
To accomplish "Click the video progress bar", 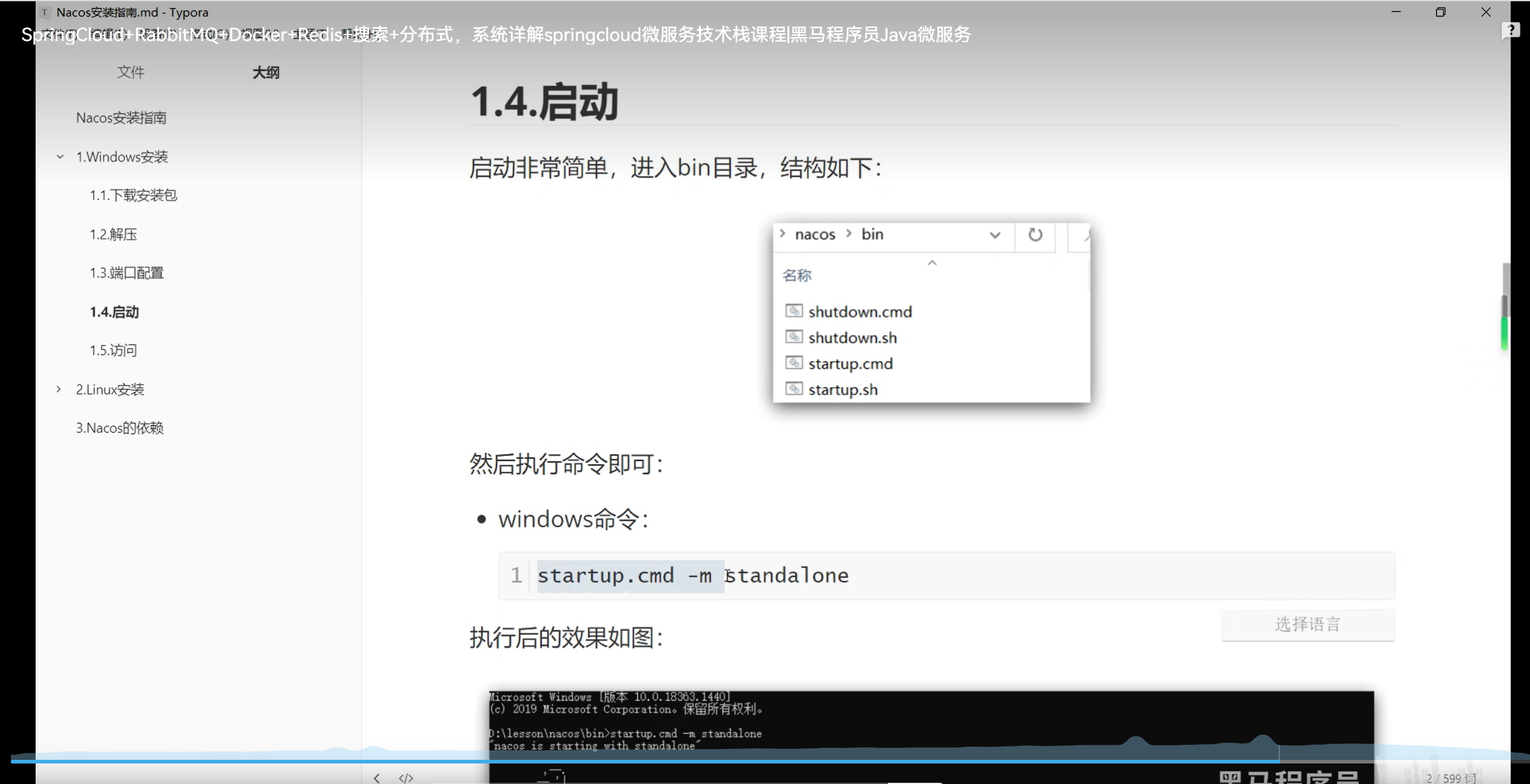I will point(725,761).
